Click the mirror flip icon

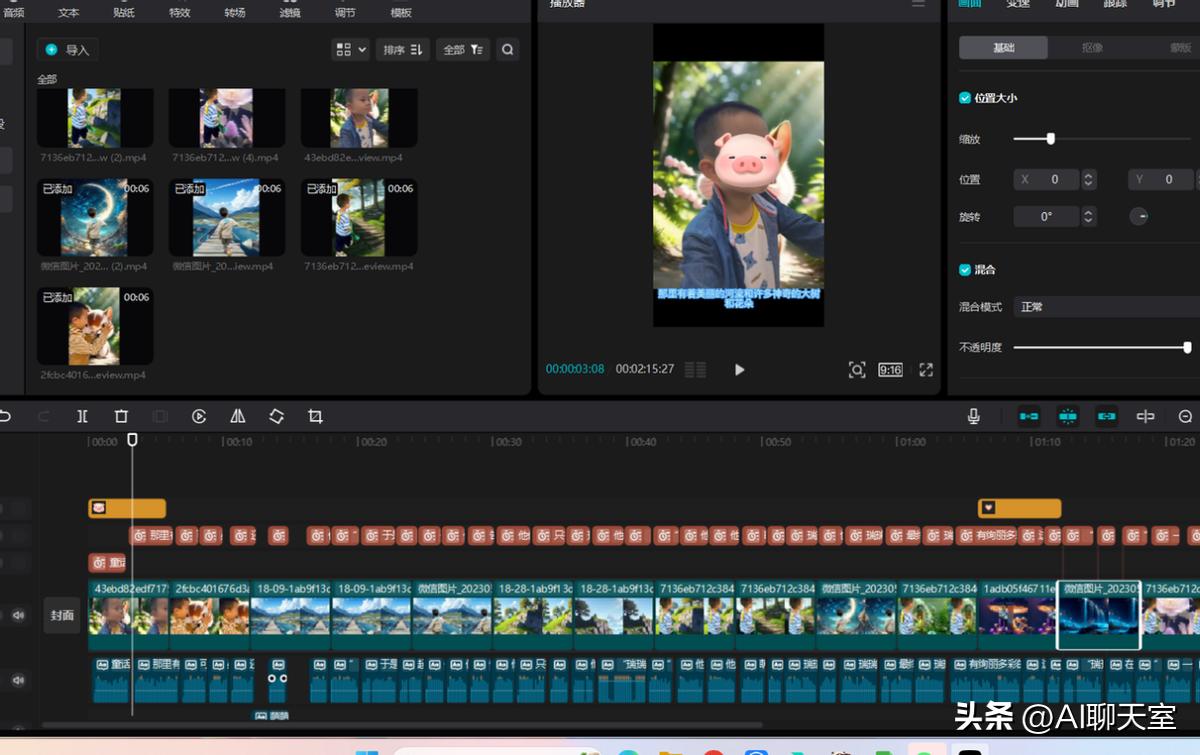(x=238, y=417)
